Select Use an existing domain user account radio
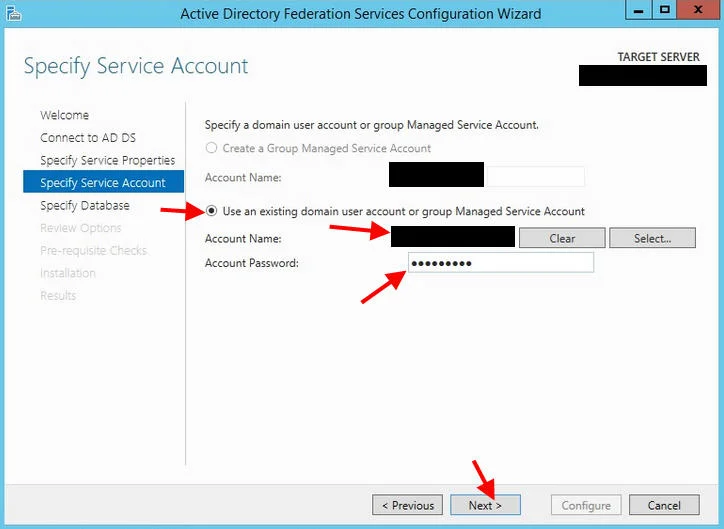 [x=211, y=211]
